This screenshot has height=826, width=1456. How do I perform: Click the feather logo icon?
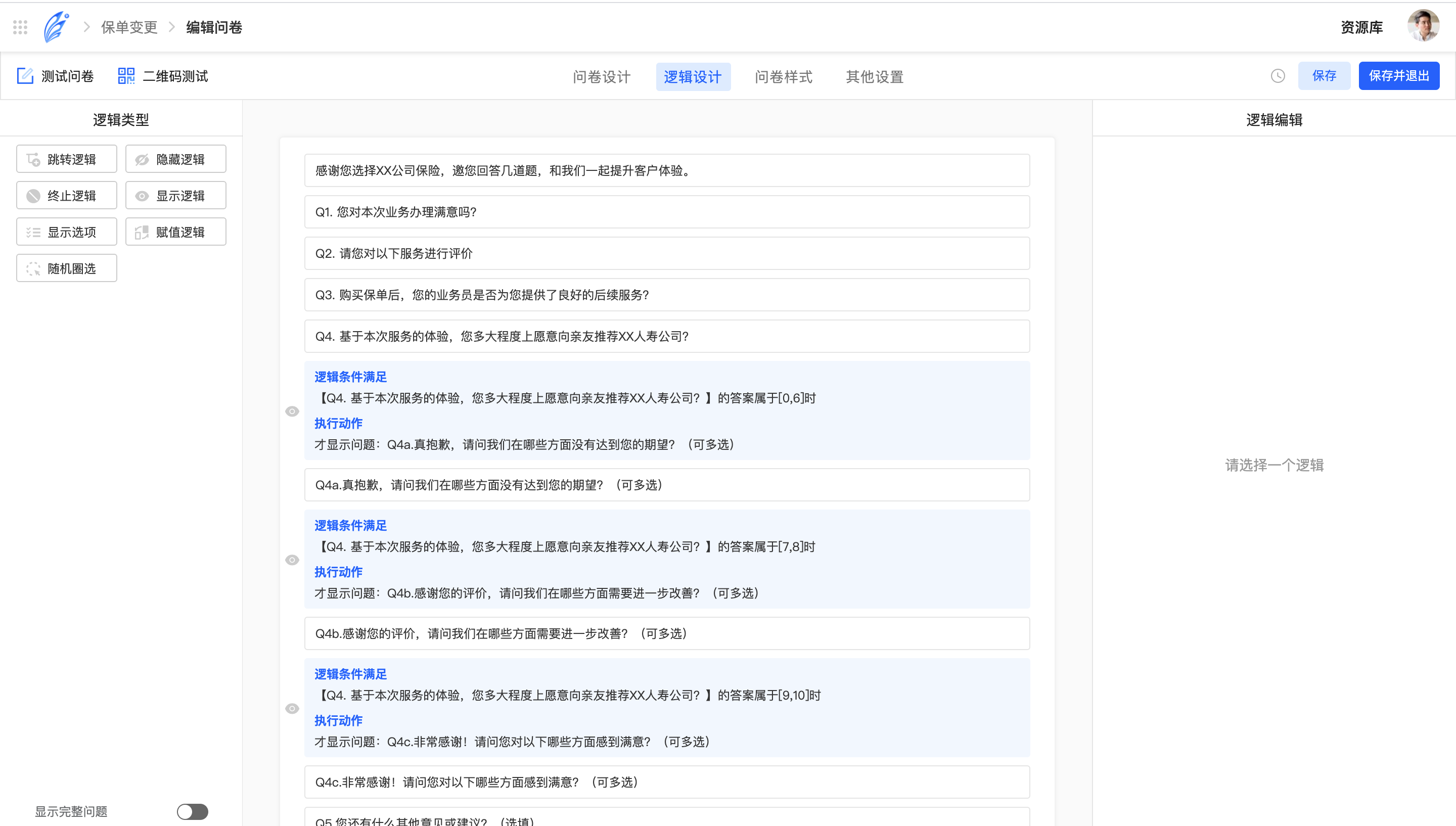(56, 27)
